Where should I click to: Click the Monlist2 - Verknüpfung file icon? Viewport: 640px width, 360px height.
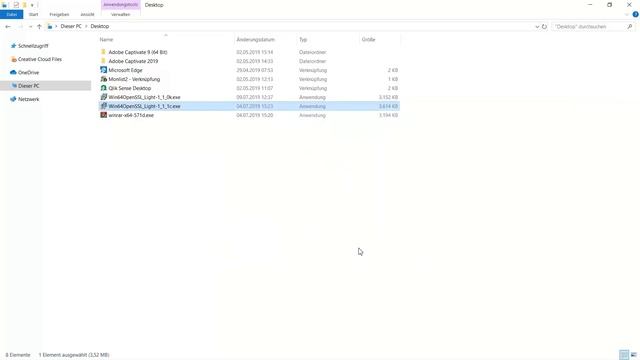104,79
